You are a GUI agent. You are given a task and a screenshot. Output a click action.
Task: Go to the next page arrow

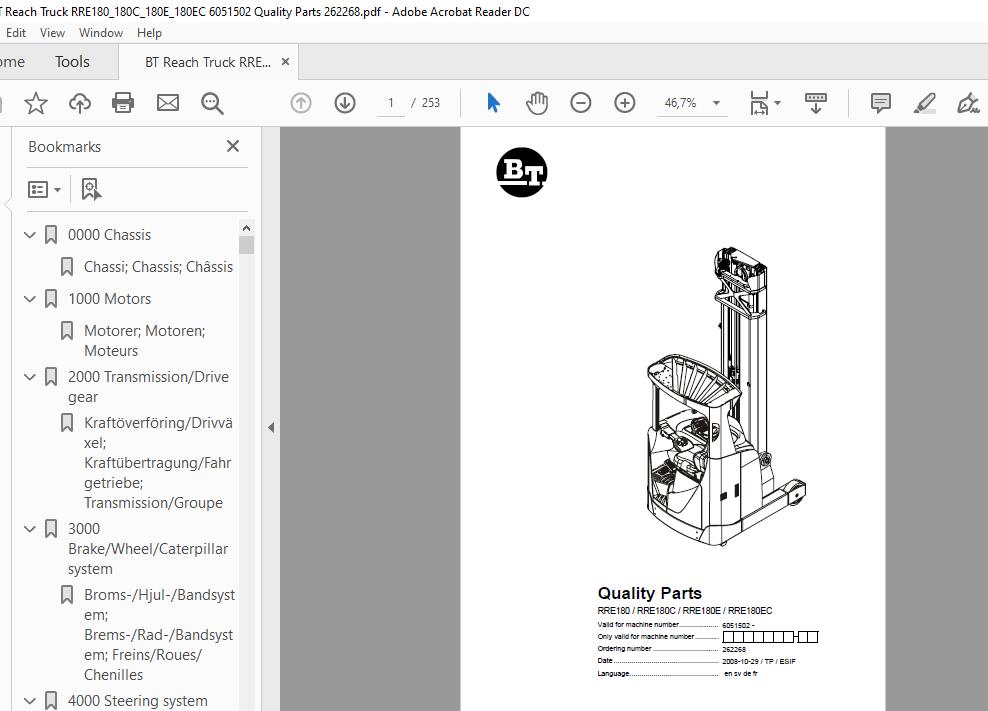click(345, 103)
